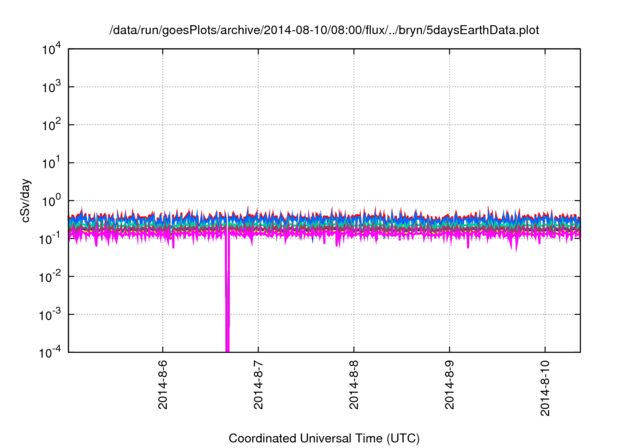The width and height of the screenshot is (640, 448).
Task: Click the 10^-4 y-axis tick label
Action: point(51,352)
